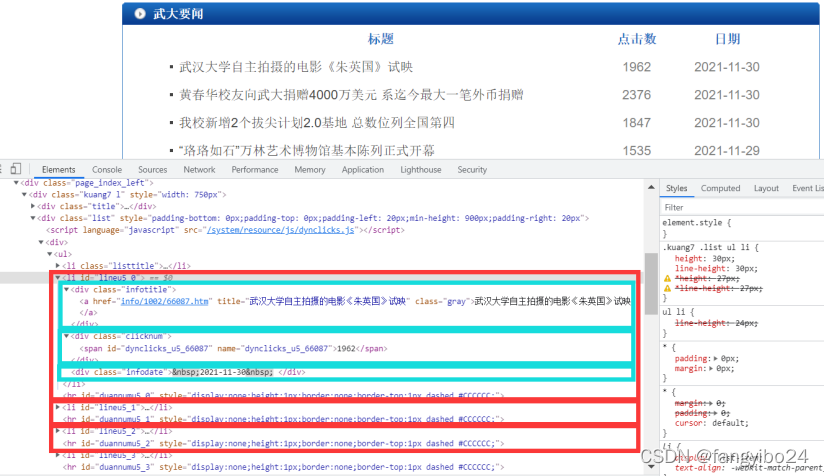Open news link 我校新增2个拔尖计划2.0基地

click(317, 122)
